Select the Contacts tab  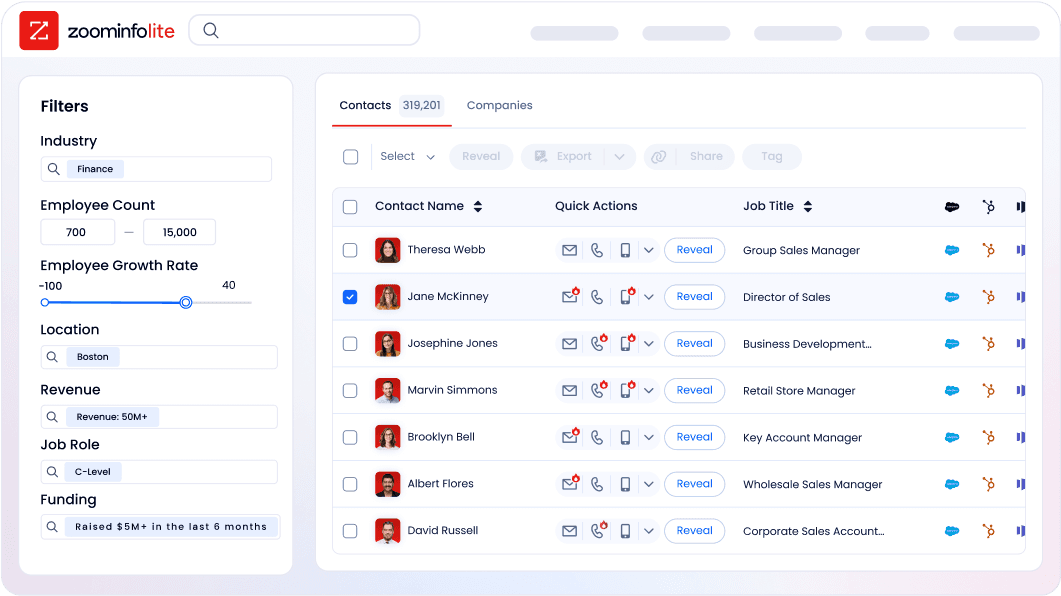[365, 105]
